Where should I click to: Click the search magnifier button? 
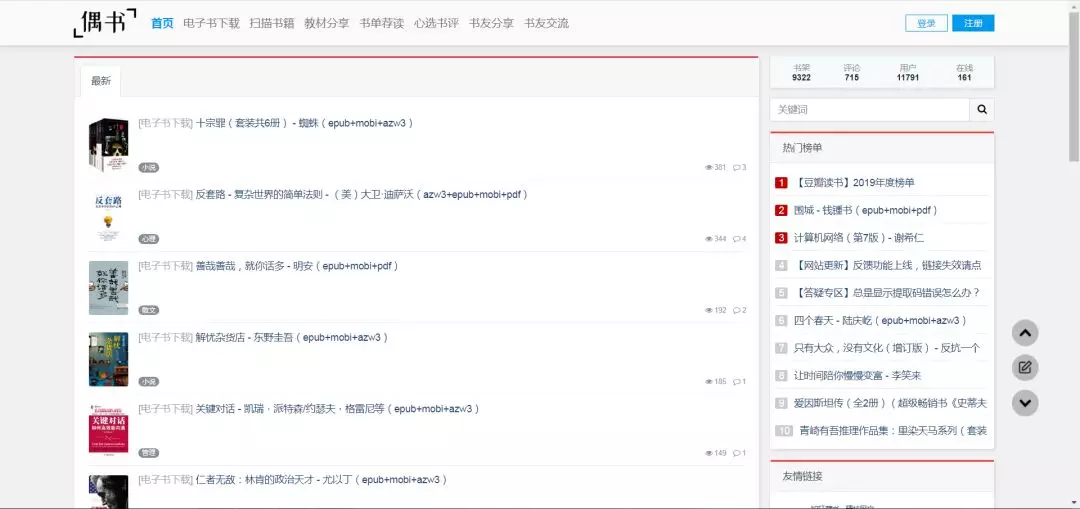982,110
